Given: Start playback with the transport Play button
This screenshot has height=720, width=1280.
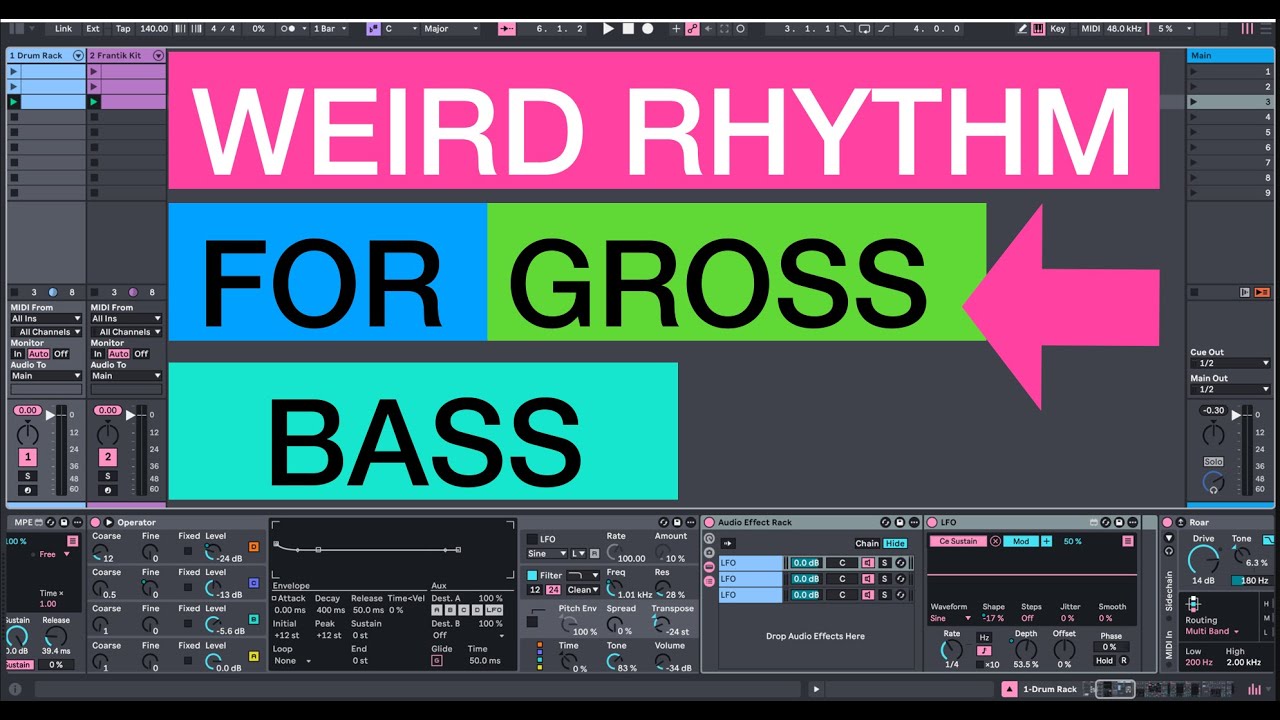Looking at the screenshot, I should (x=608, y=29).
